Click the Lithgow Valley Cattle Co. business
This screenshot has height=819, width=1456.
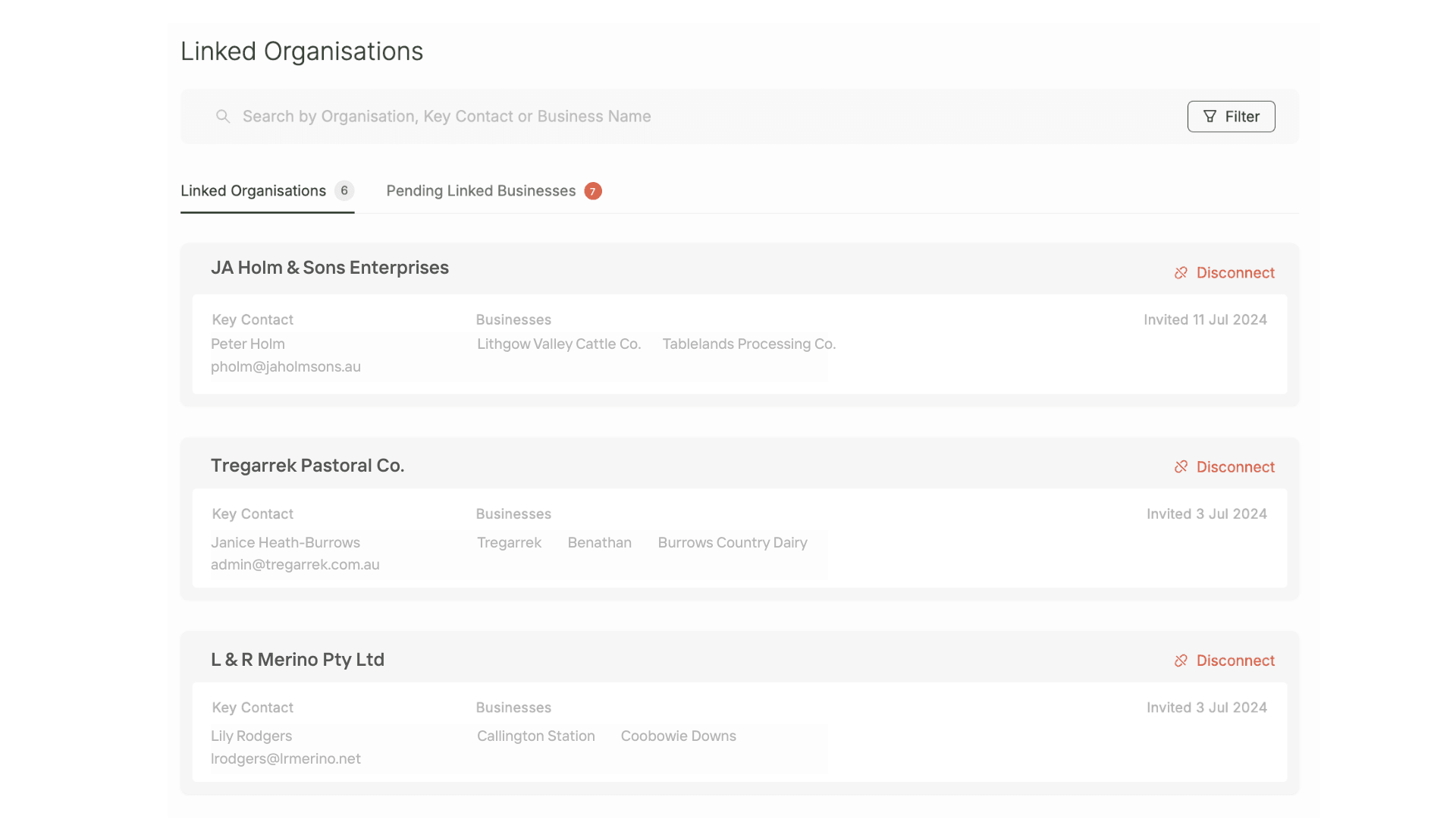[559, 344]
